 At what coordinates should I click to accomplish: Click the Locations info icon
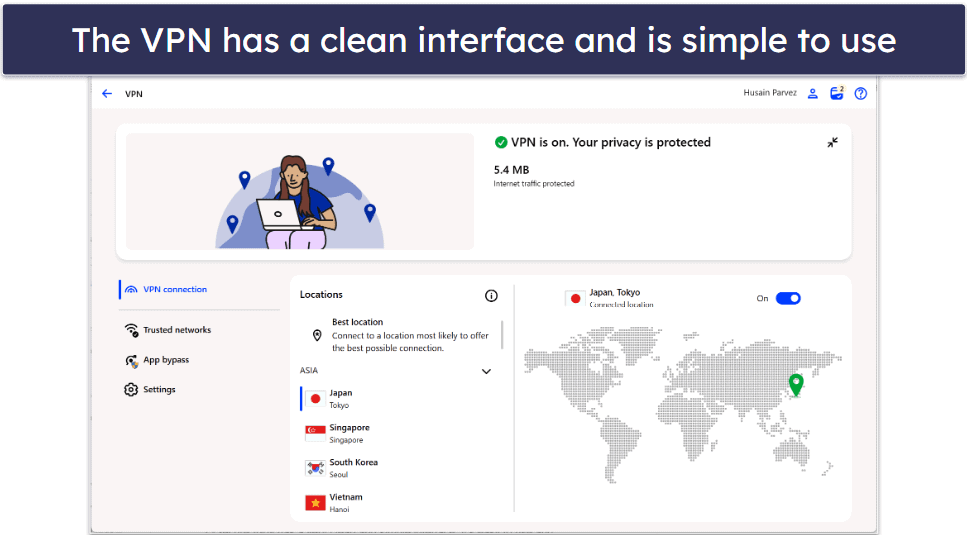click(491, 296)
